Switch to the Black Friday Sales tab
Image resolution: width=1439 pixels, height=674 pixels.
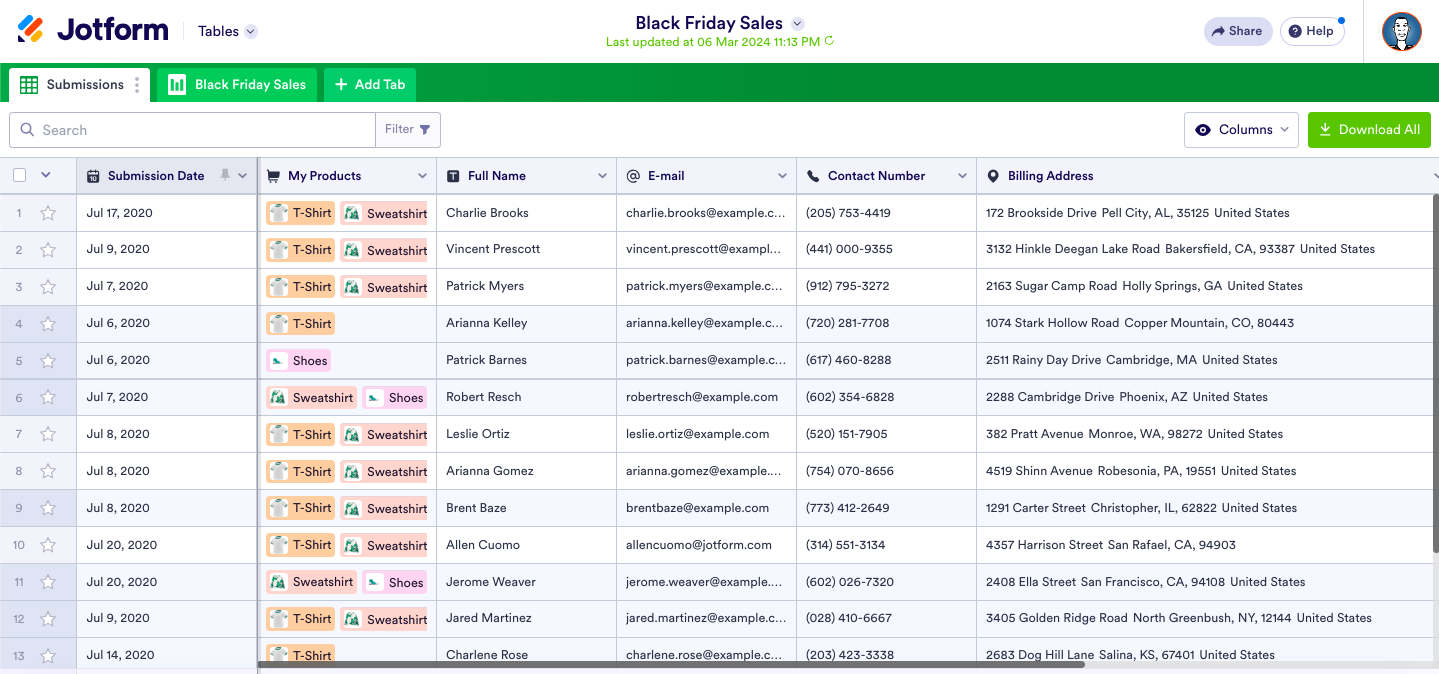[x=237, y=85]
